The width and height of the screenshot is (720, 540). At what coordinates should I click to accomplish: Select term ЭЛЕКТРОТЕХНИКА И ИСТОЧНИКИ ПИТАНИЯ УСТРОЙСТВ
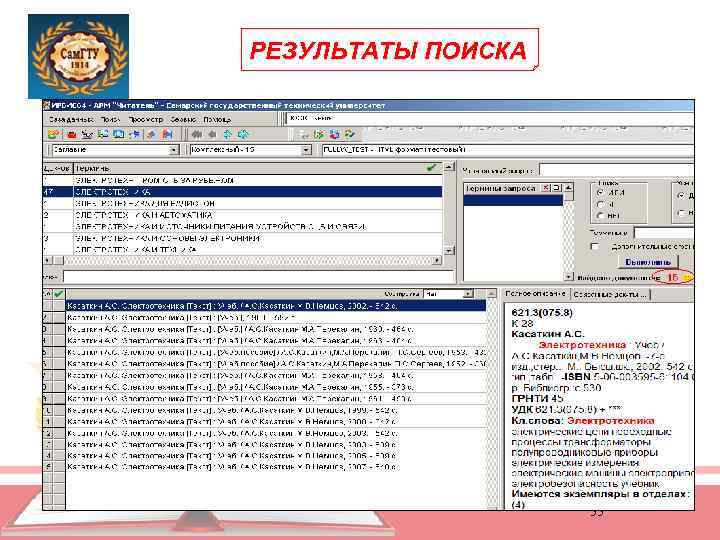[x=242, y=226]
